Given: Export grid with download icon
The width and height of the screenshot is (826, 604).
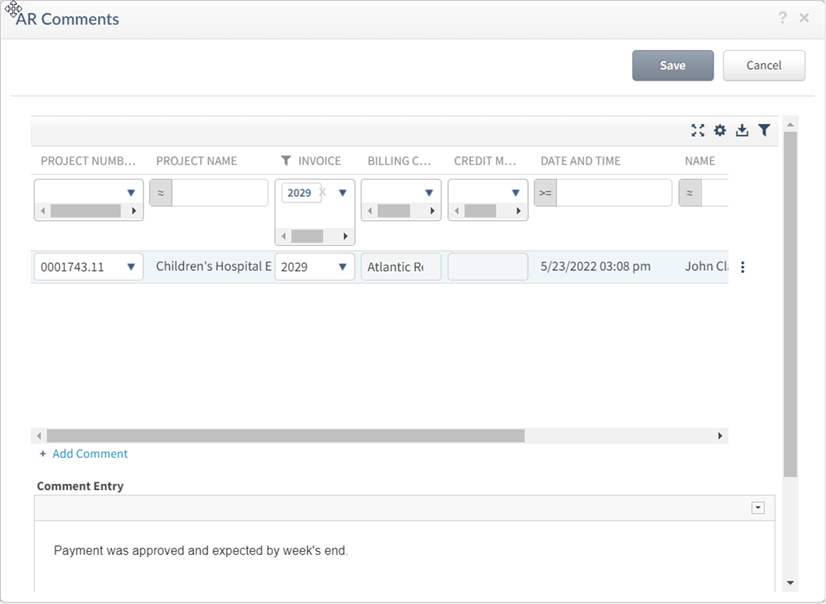Looking at the screenshot, I should tap(742, 130).
